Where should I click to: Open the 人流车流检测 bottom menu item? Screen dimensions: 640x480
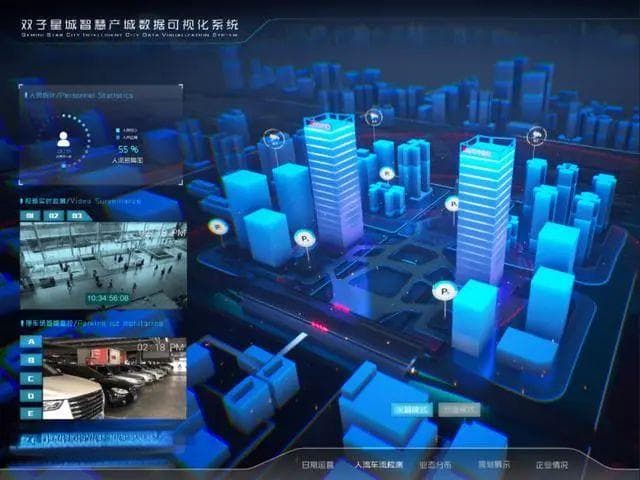point(379,464)
